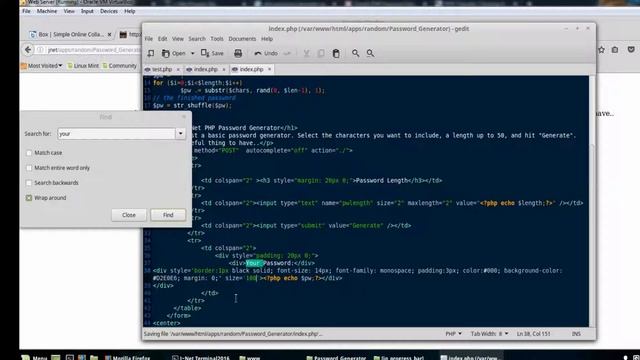Screen dimensions: 640x360
Task: Open Find and Replace magnifier icon
Action: pyautogui.click(x=370, y=53)
